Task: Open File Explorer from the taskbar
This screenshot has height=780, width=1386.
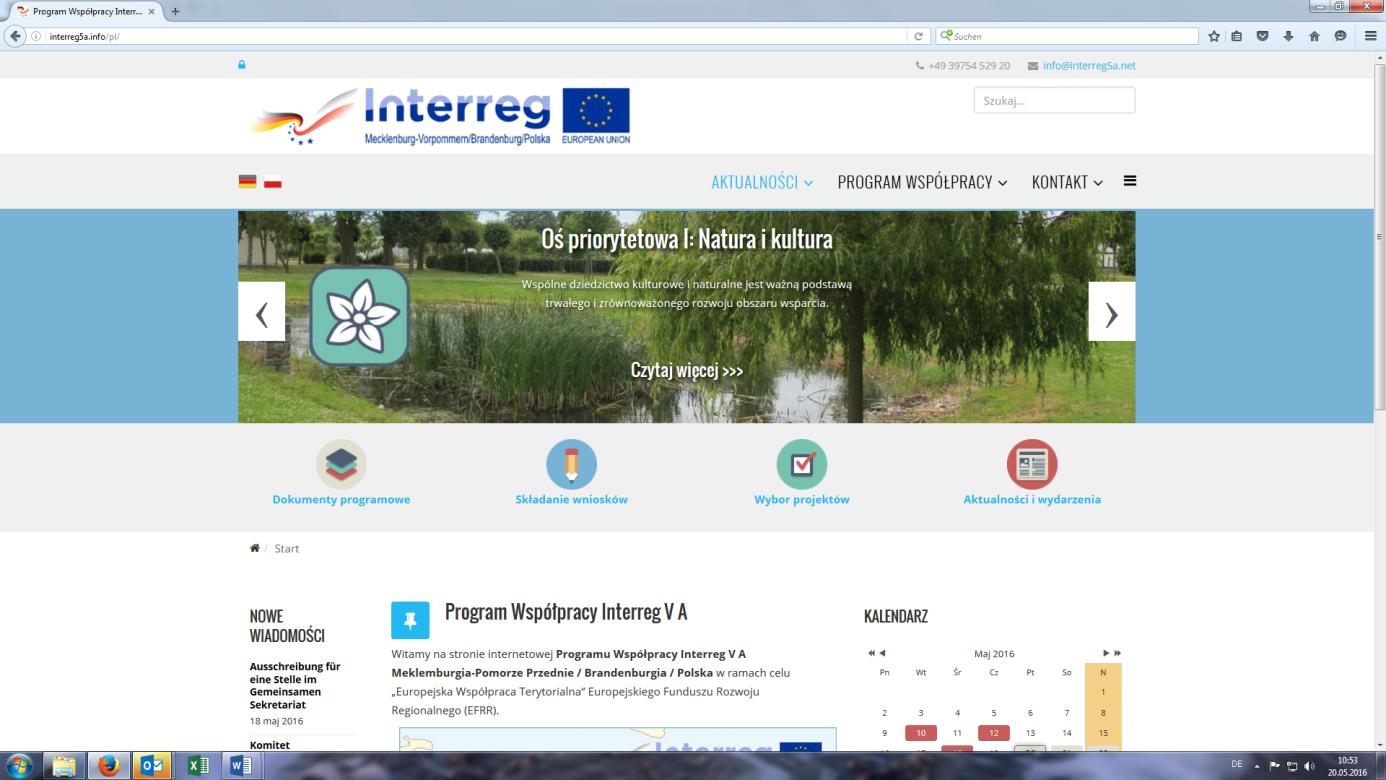Action: point(65,766)
